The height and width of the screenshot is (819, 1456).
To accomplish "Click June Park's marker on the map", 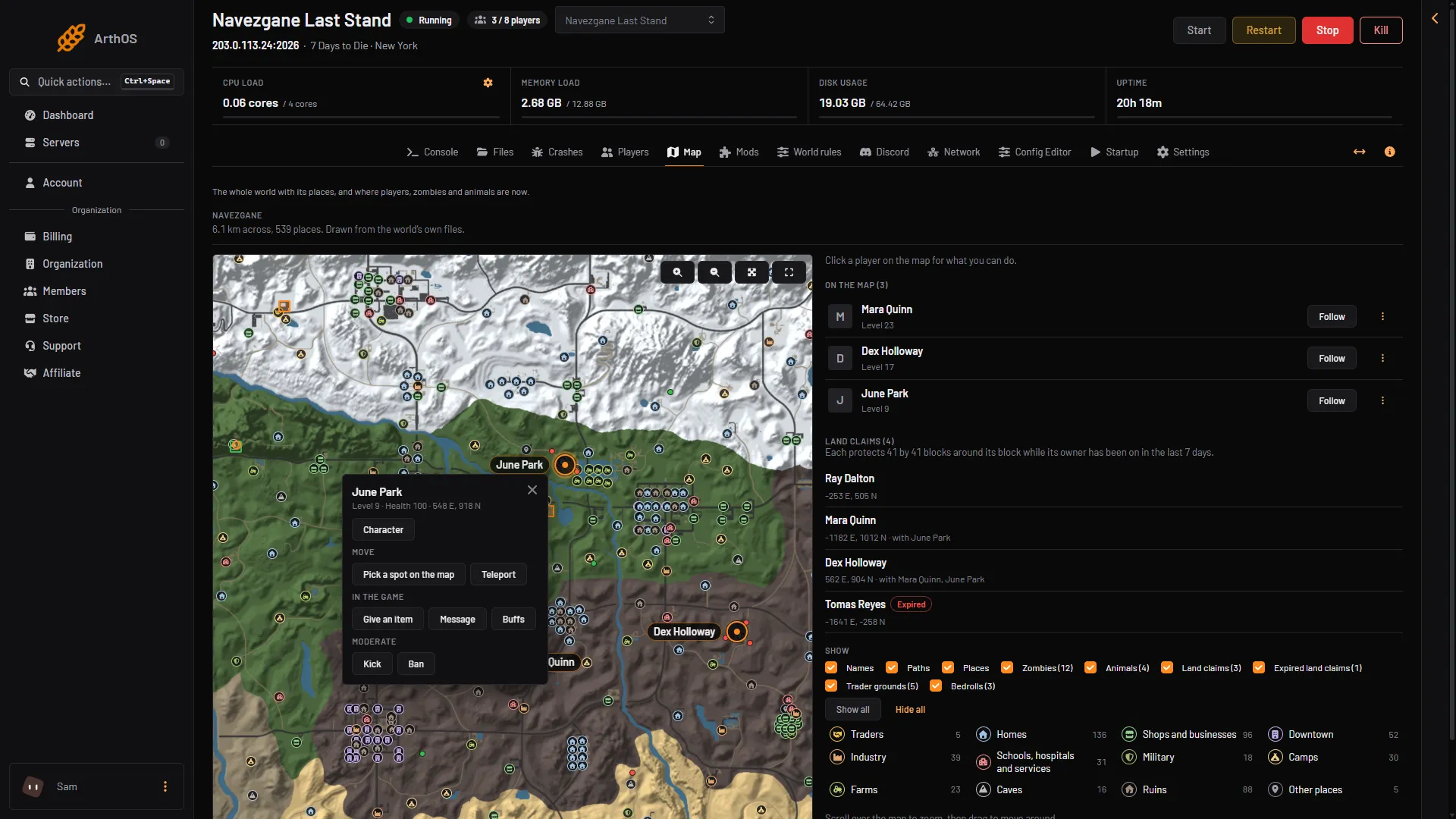I will [565, 465].
